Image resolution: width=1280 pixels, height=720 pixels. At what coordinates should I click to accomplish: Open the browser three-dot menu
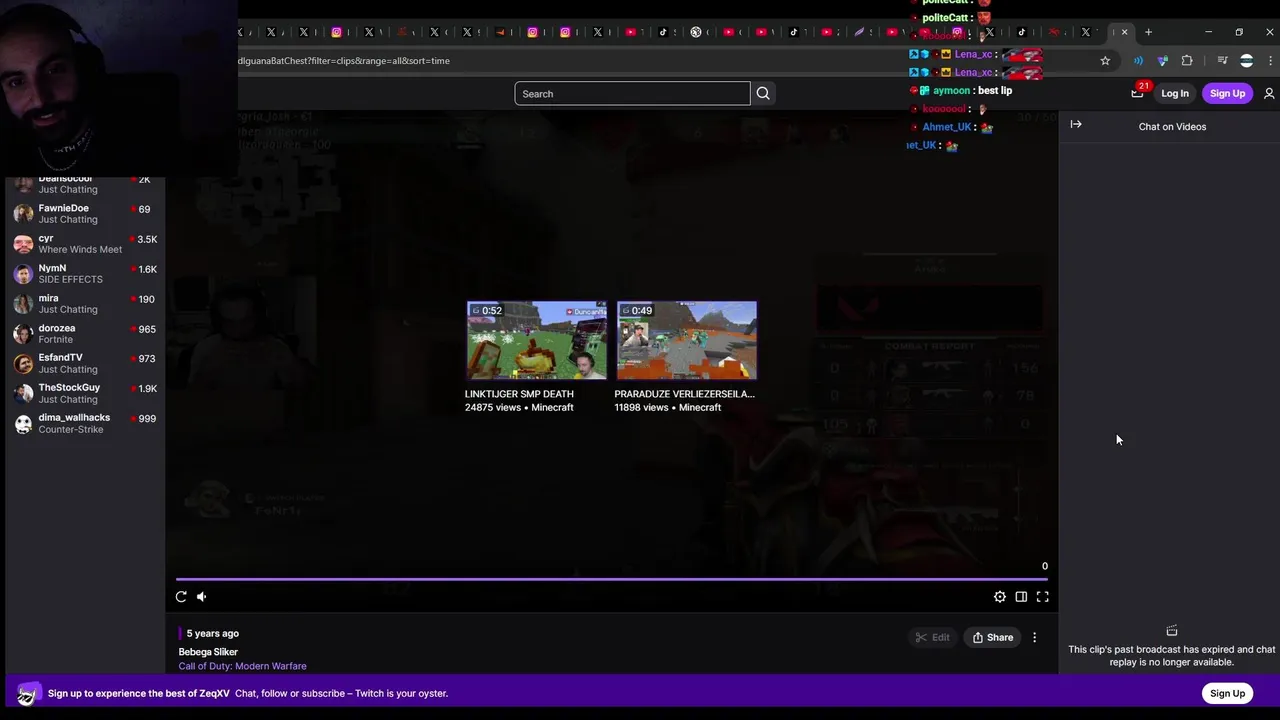coord(1270,61)
